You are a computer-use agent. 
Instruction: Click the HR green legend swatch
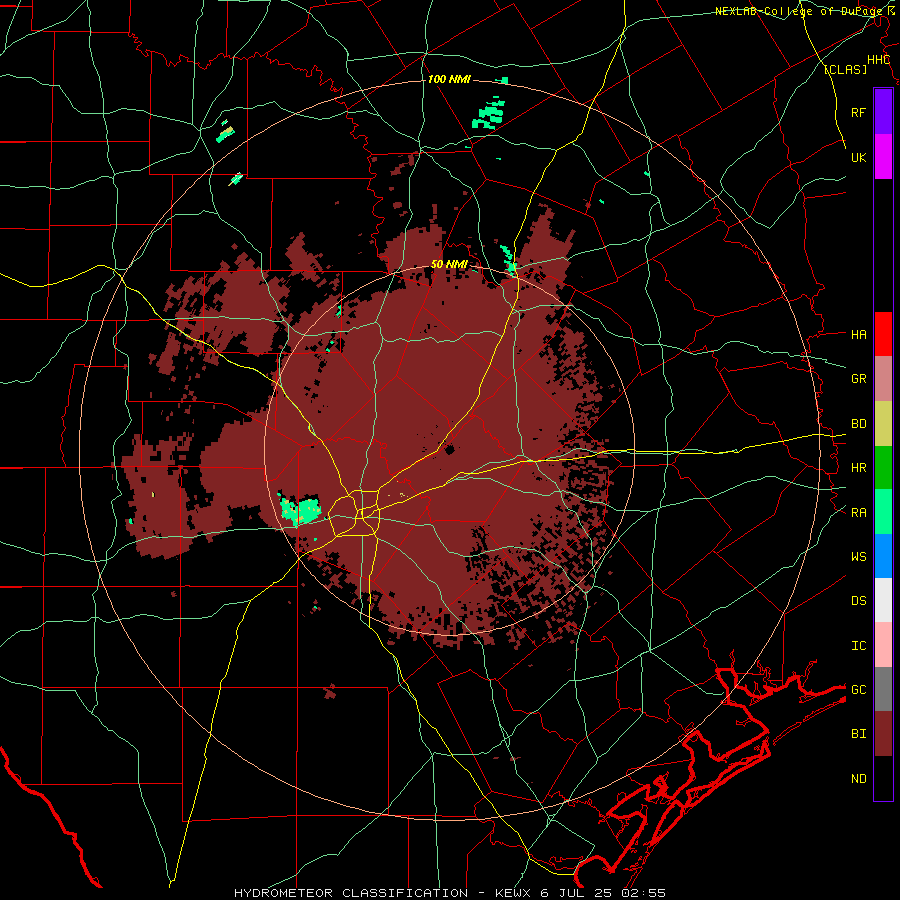[x=883, y=468]
